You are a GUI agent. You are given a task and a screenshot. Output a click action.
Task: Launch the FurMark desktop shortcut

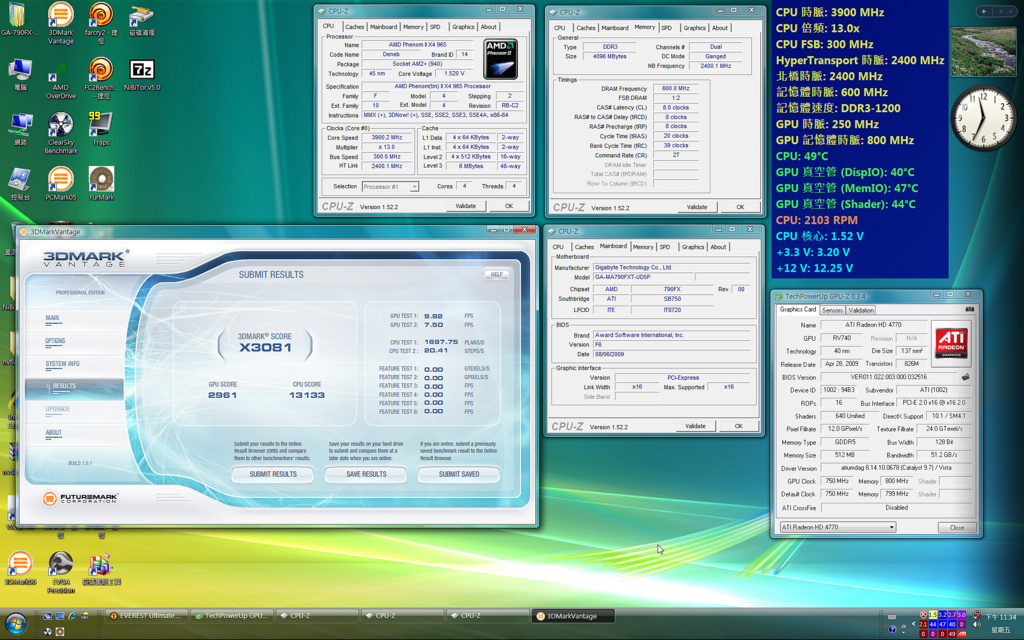tap(101, 184)
